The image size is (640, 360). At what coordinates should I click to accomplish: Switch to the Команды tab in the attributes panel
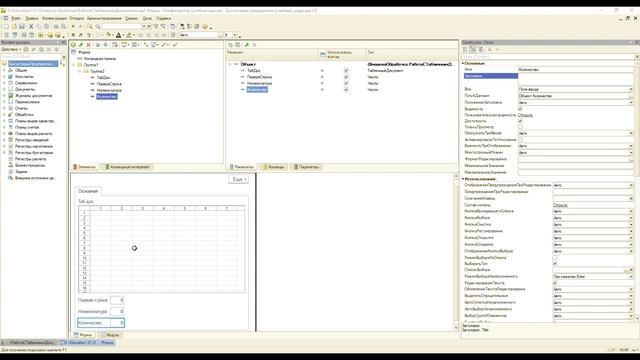274,167
